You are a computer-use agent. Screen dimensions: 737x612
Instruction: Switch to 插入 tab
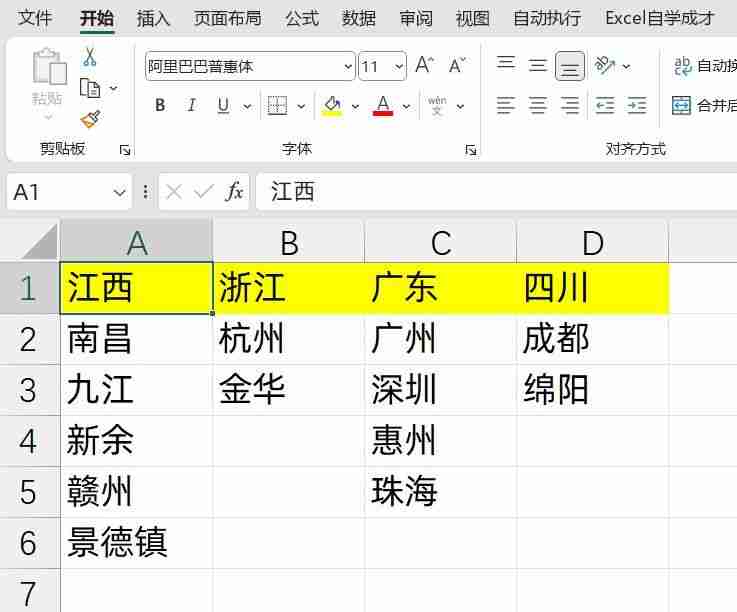153,18
